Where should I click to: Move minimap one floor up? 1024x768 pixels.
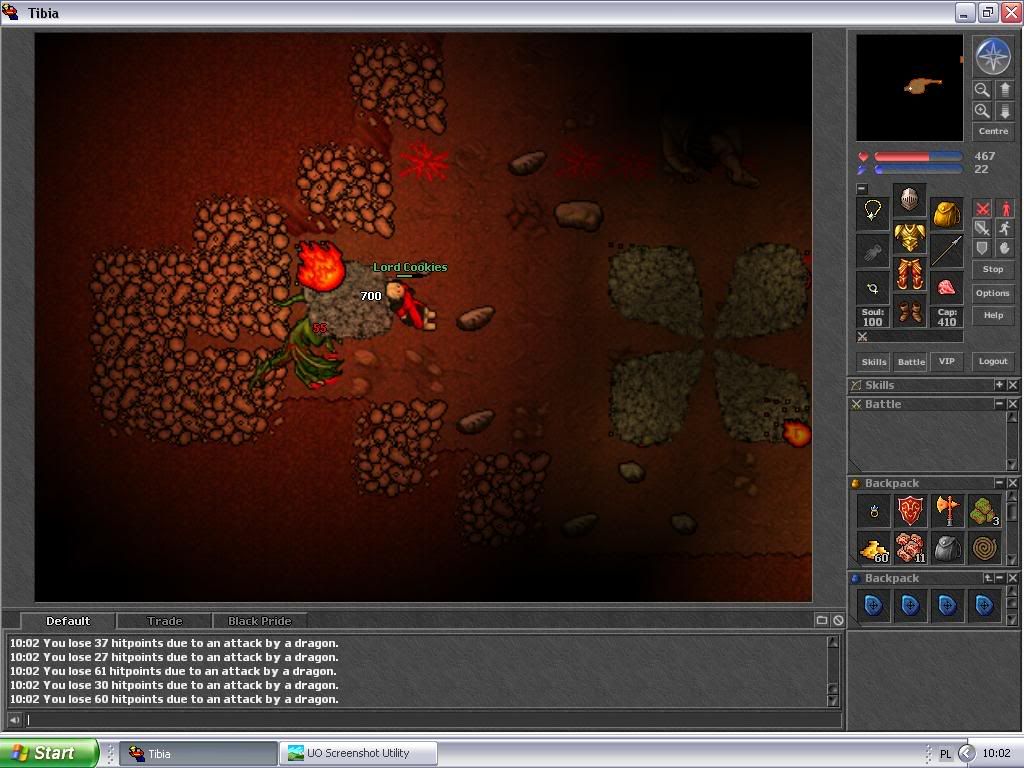(x=1004, y=89)
